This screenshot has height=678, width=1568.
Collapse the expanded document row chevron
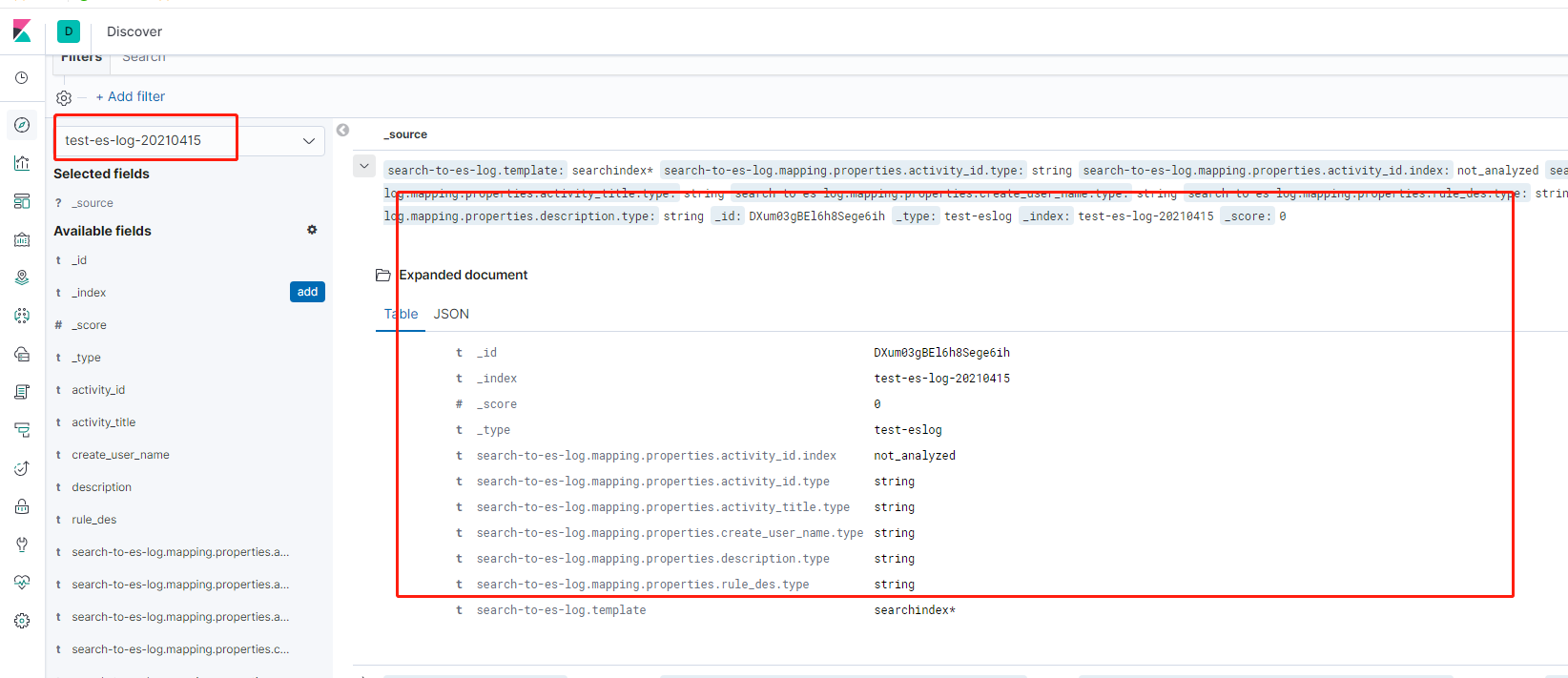tap(364, 166)
